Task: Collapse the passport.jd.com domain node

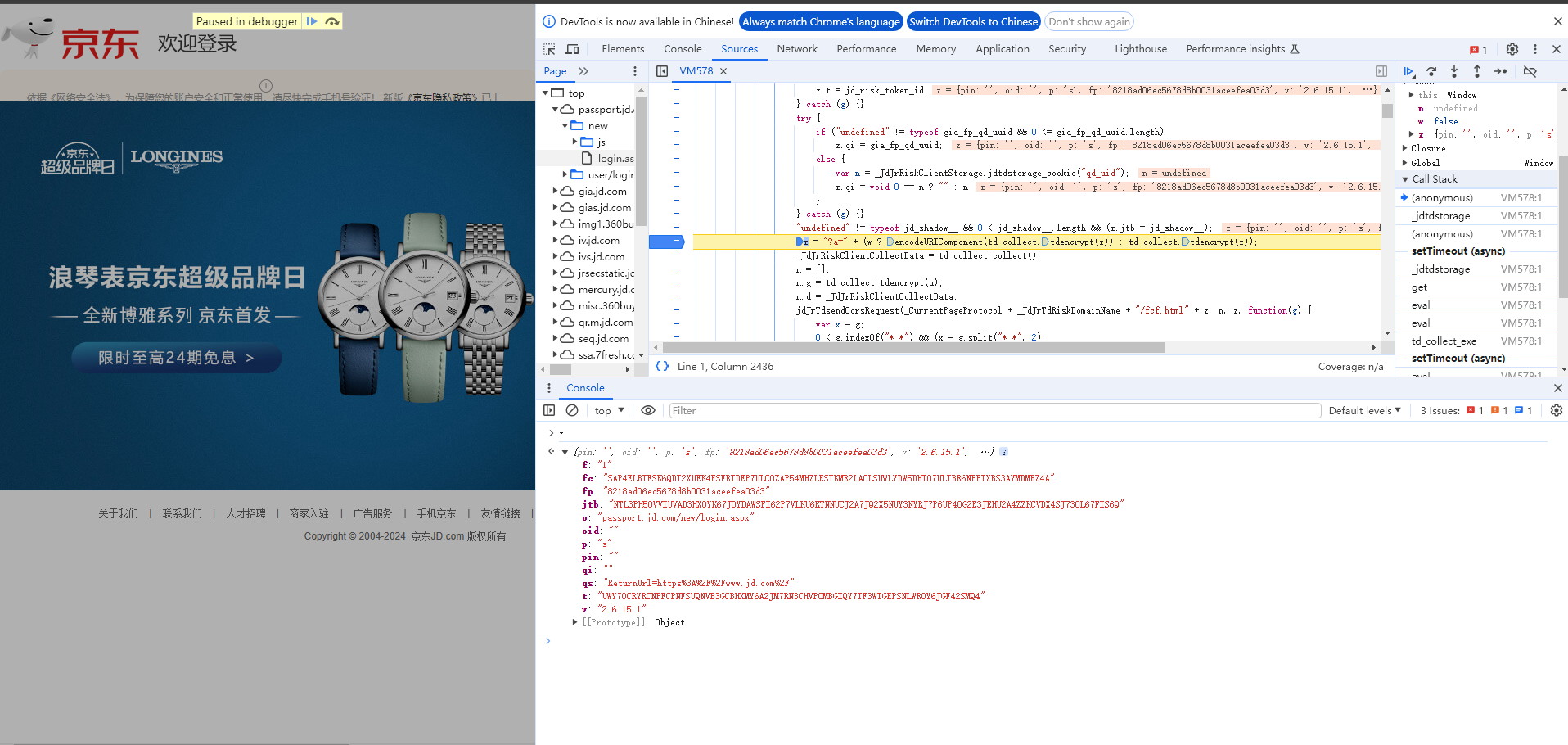Action: tap(556, 110)
